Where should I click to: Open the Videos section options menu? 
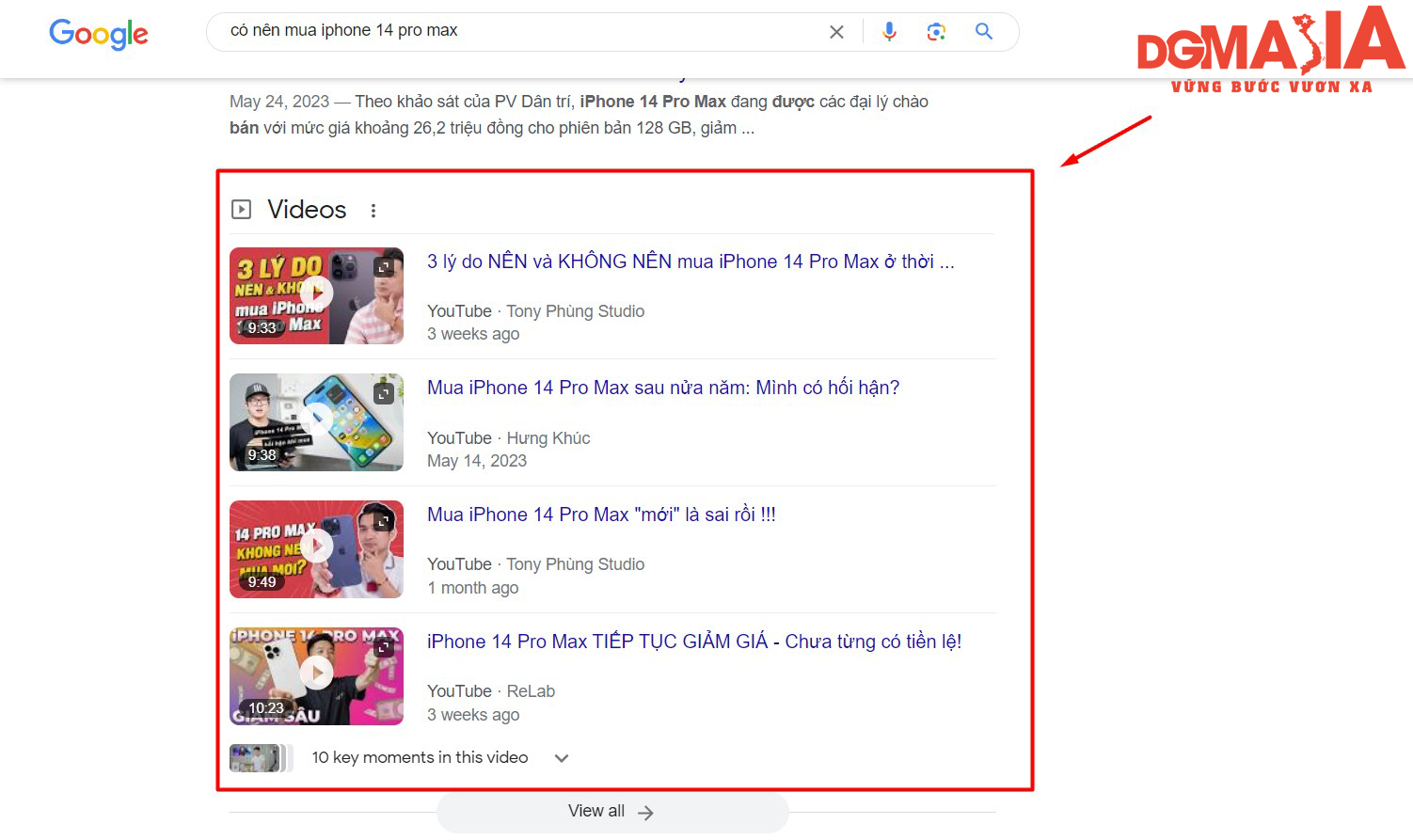(373, 211)
